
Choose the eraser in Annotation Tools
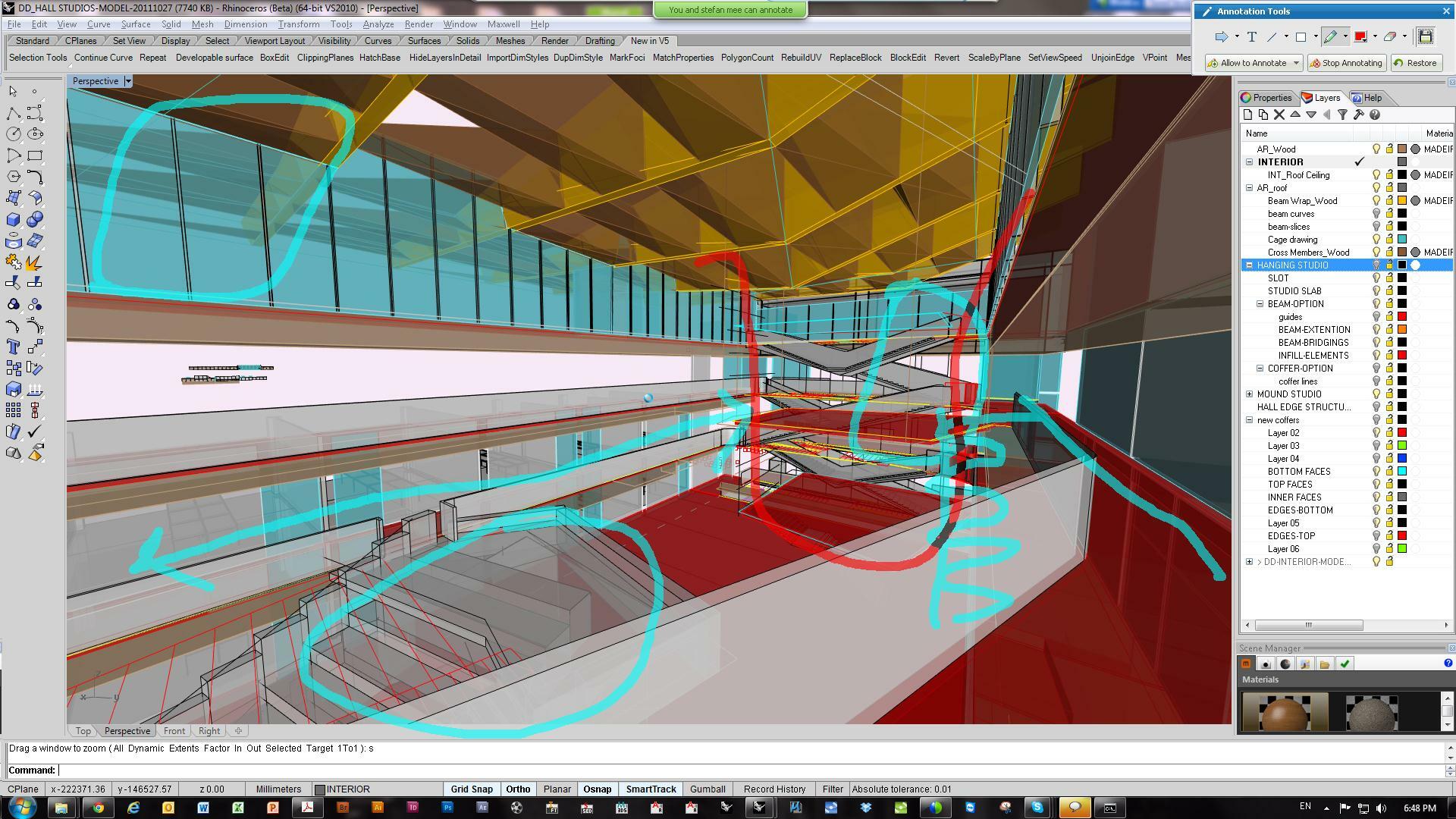pos(1390,36)
